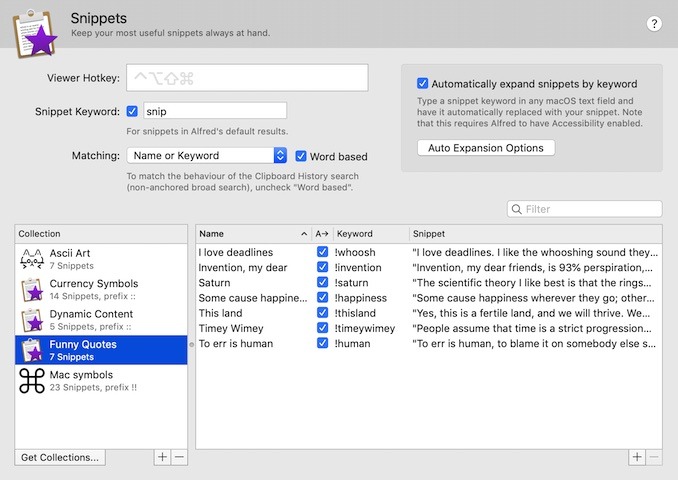Uncheck auto-expand for !saturn snippet

tap(322, 282)
